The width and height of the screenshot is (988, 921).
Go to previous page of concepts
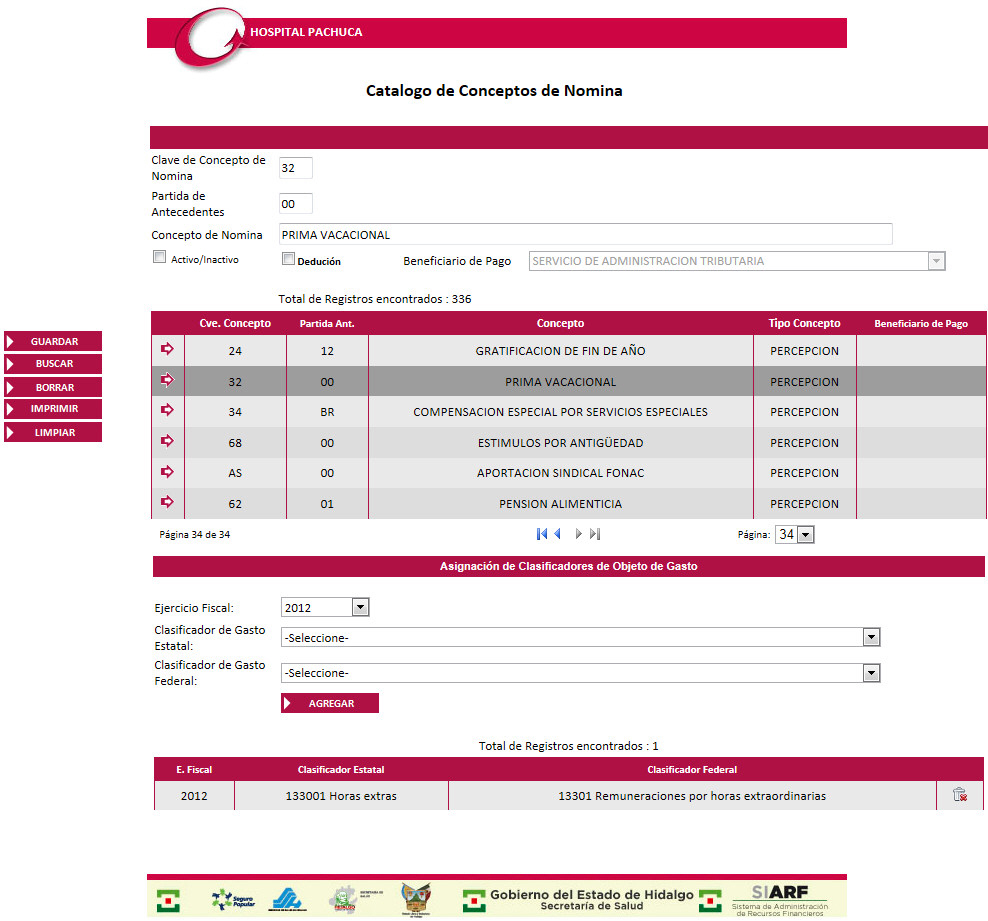(558, 534)
